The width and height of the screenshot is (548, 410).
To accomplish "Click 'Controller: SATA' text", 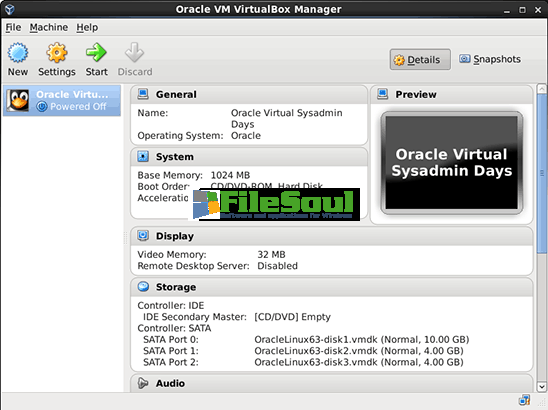I will point(174,328).
